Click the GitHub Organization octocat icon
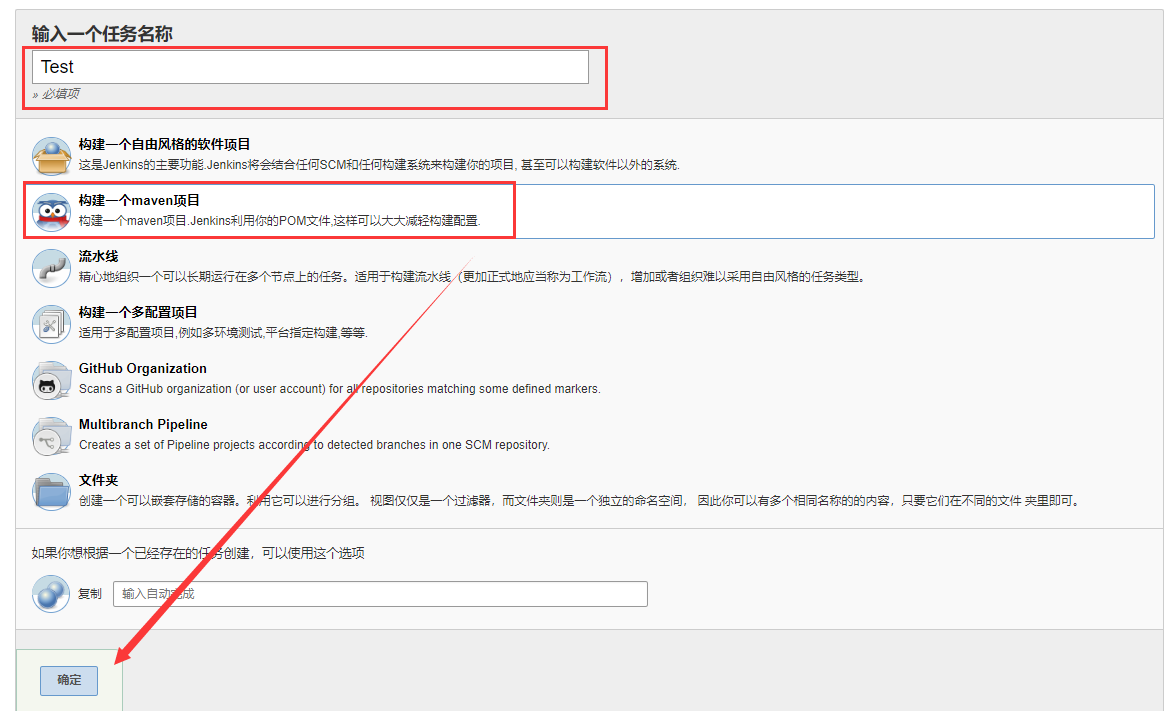Viewport: 1170px width, 711px height. 51,379
